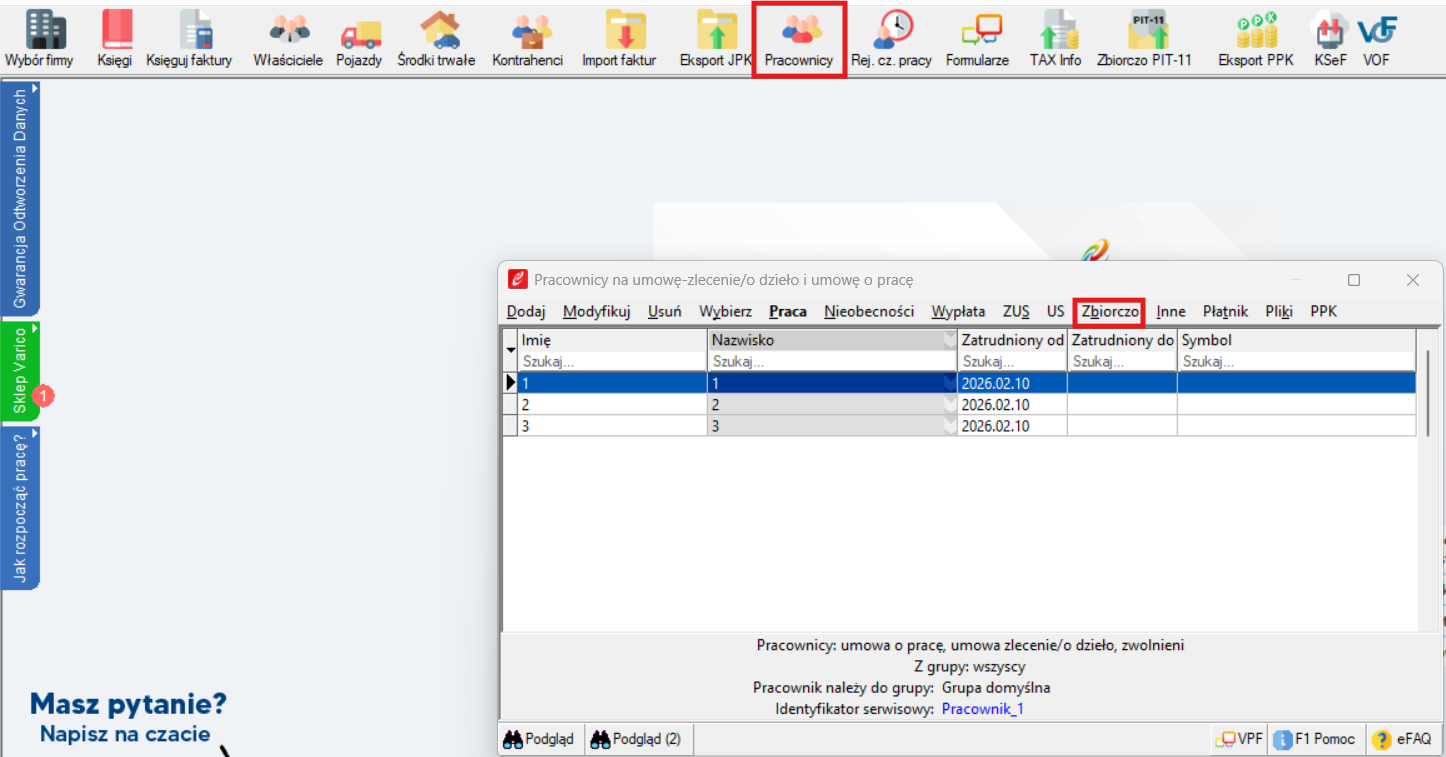Open the Nieobecności menu
The height and width of the screenshot is (757, 1446).
(869, 312)
